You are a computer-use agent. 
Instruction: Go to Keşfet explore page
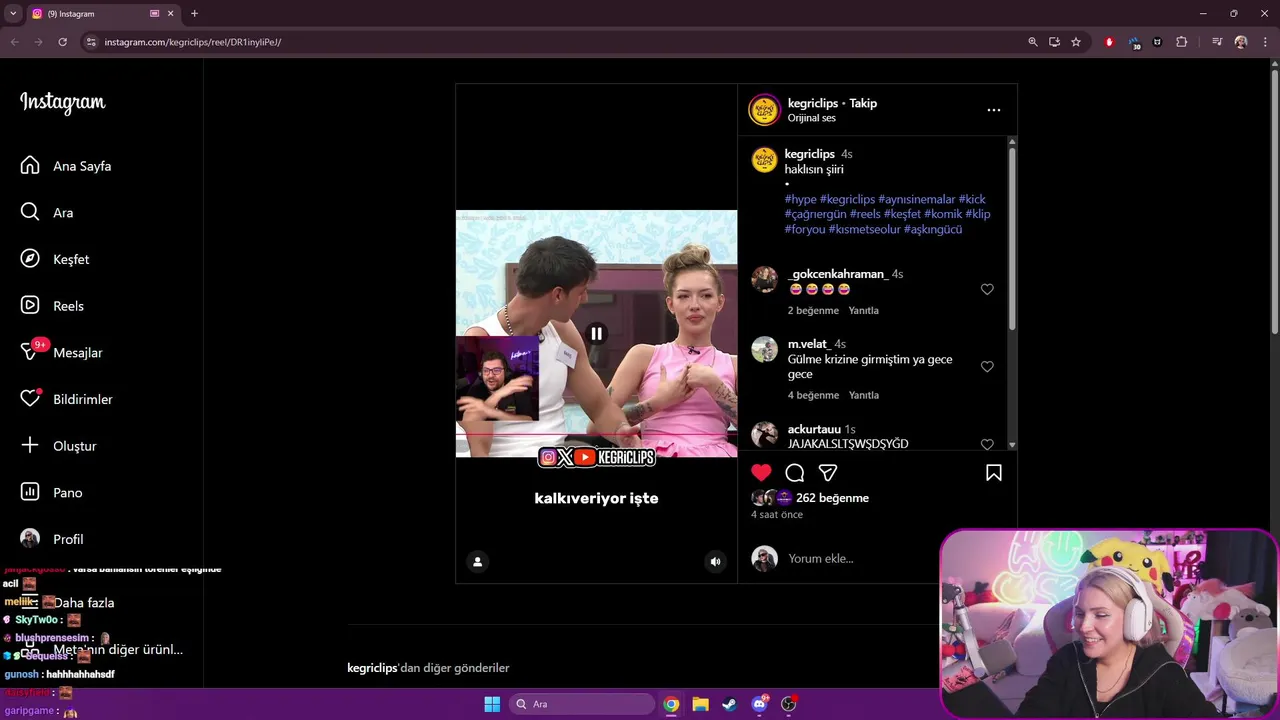pyautogui.click(x=55, y=259)
